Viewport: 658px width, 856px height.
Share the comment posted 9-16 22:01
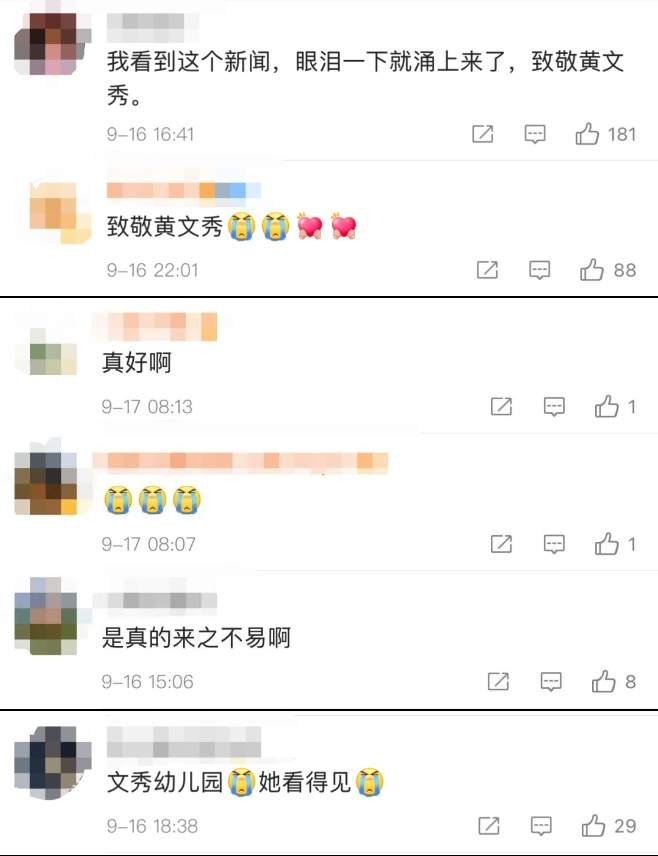pos(487,270)
